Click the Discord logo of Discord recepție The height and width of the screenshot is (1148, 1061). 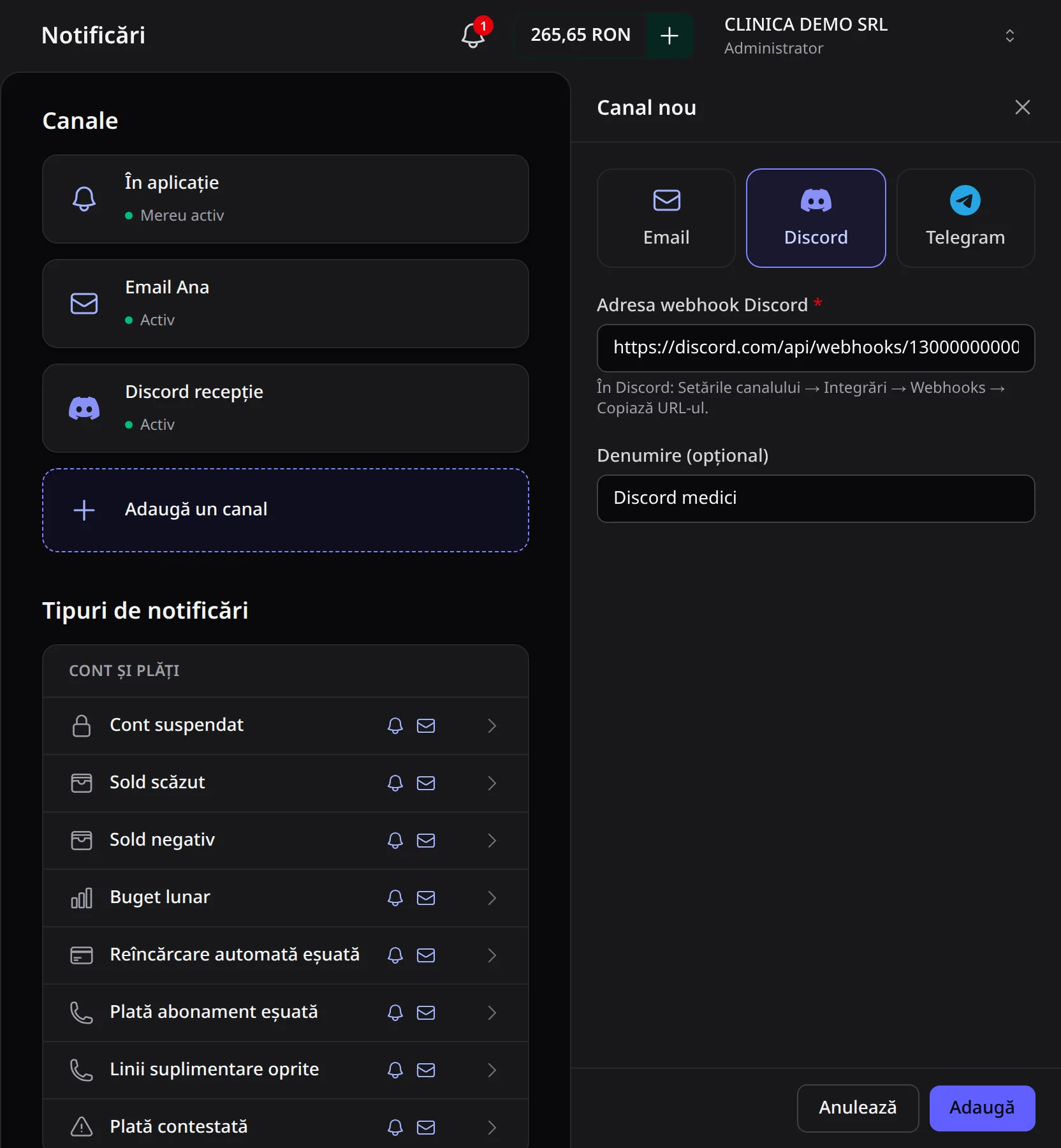click(84, 408)
